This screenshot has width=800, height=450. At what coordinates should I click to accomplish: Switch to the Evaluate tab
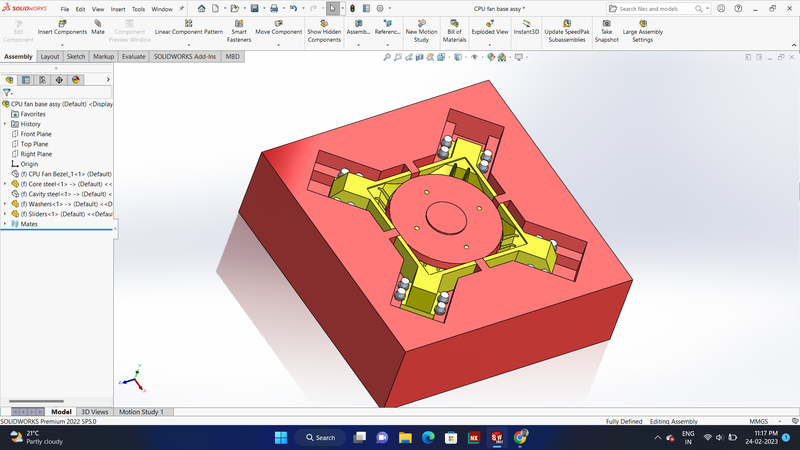[x=134, y=57]
